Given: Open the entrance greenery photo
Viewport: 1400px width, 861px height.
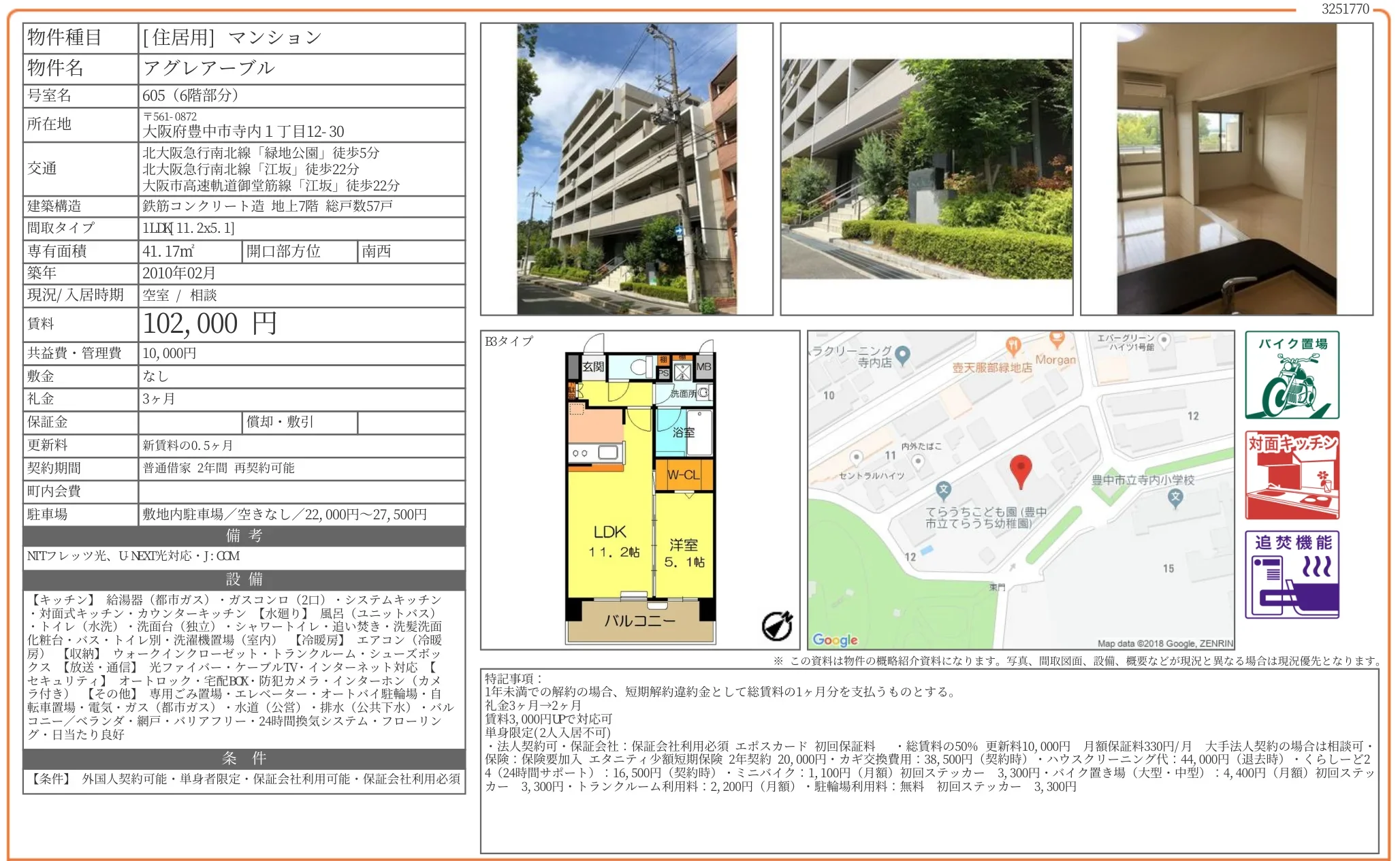Looking at the screenshot, I should [926, 169].
